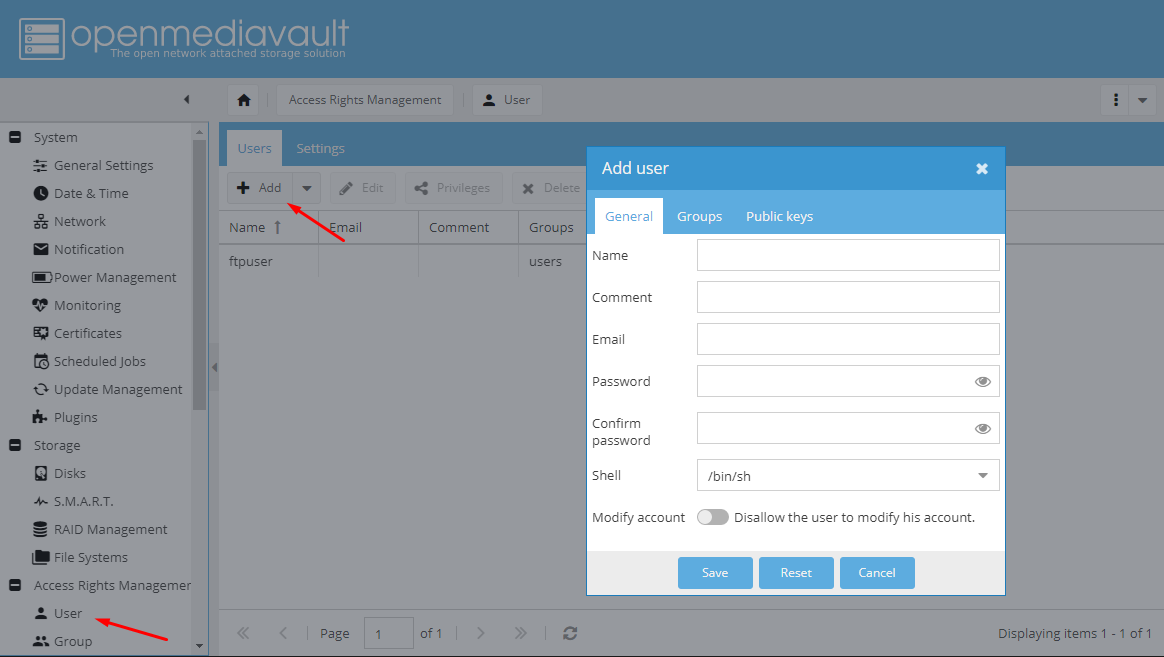The image size is (1164, 657).
Task: Click the refresh icon in pagination bar
Action: pyautogui.click(x=570, y=633)
